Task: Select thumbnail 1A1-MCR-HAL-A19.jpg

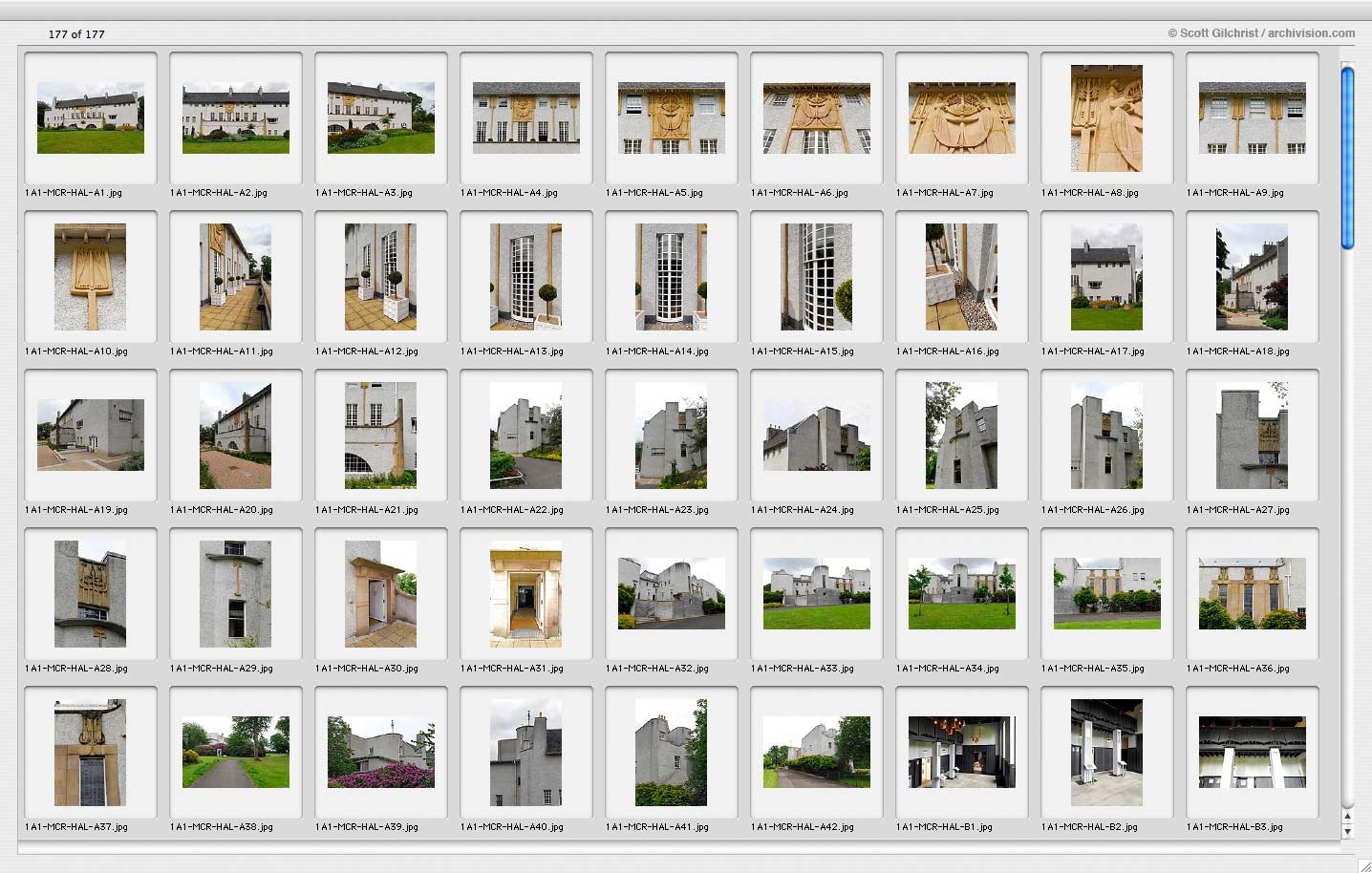Action: click(91, 435)
